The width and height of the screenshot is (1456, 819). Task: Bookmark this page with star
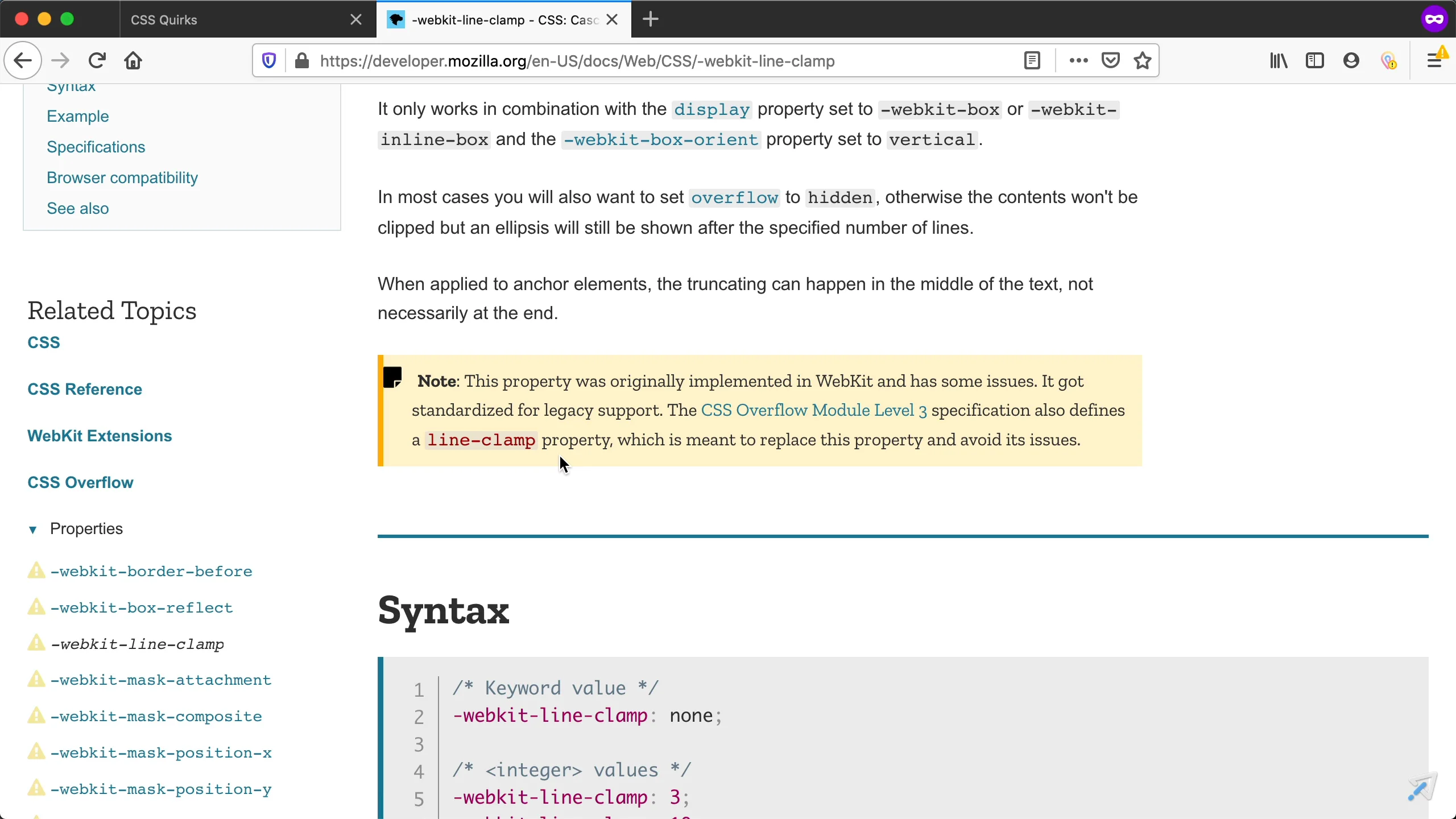click(x=1143, y=60)
